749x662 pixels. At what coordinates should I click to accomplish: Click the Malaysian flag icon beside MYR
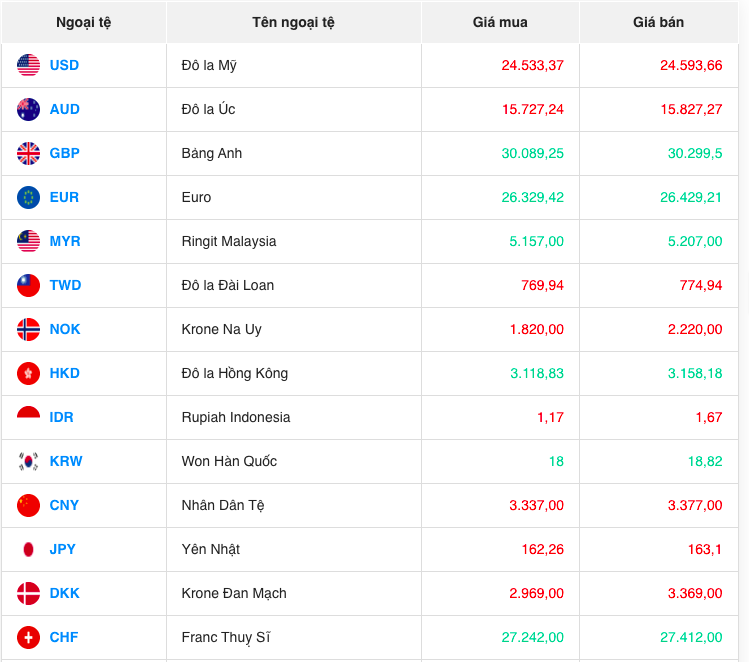point(28,241)
